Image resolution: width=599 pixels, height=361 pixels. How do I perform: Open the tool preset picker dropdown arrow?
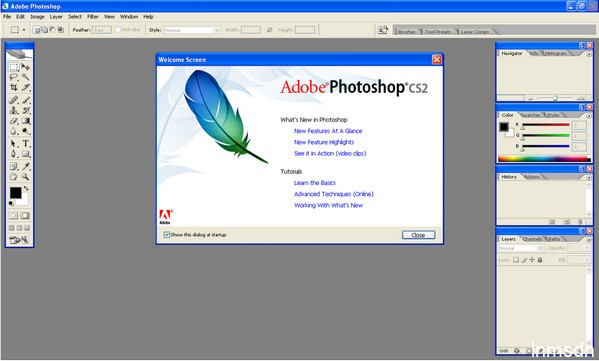24,30
